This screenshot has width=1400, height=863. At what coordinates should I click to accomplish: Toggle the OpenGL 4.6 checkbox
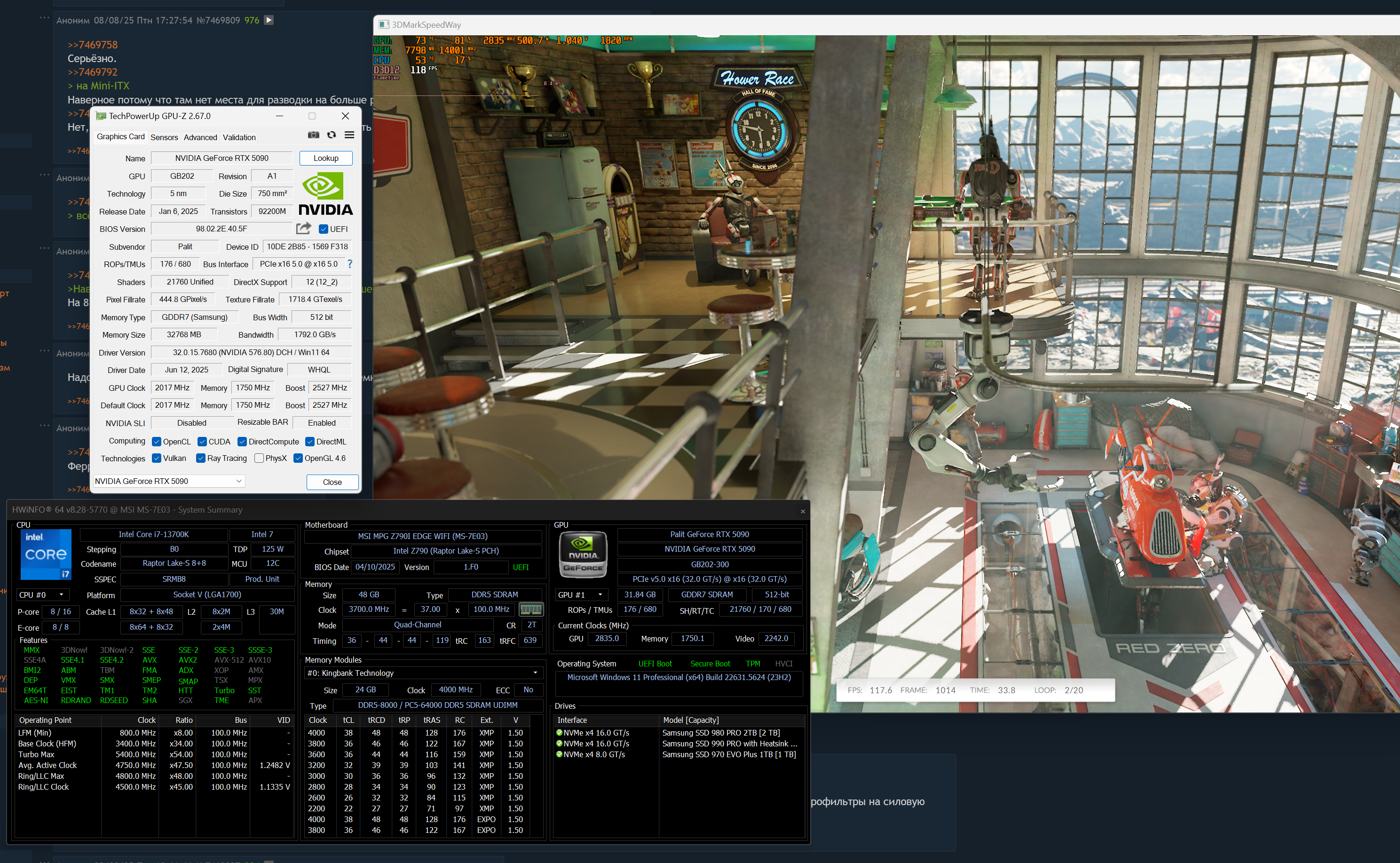coord(298,459)
